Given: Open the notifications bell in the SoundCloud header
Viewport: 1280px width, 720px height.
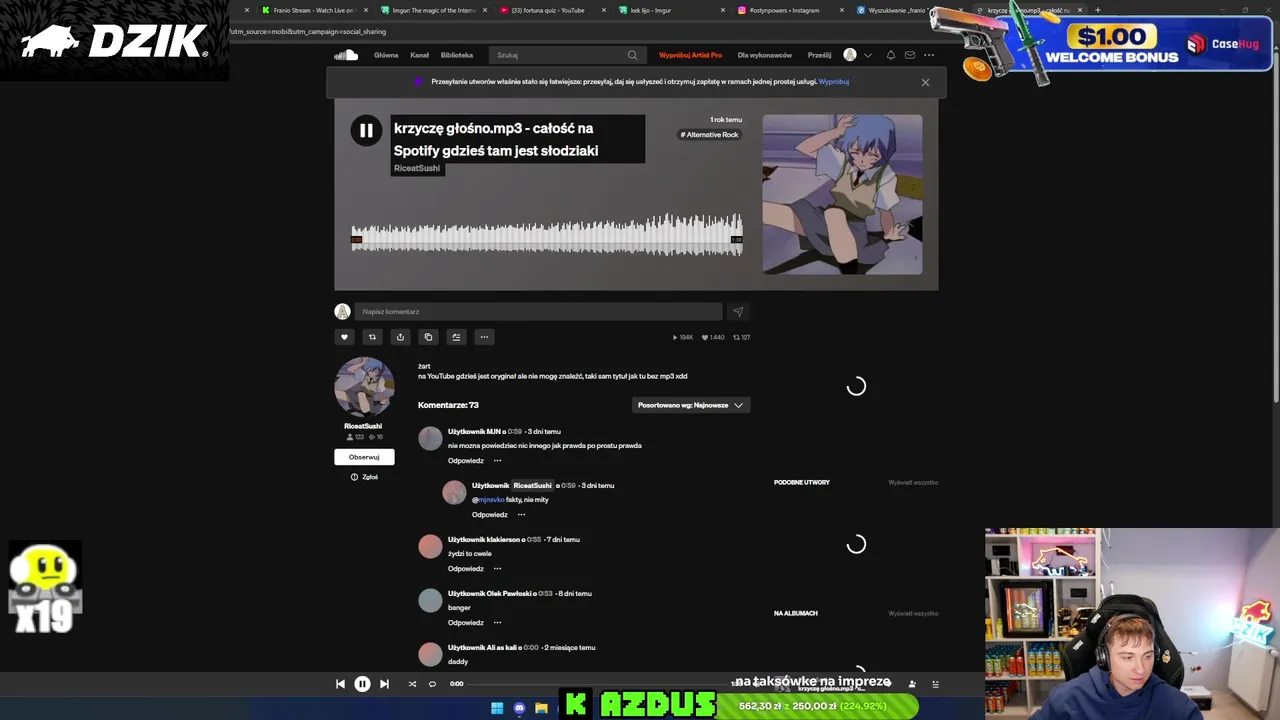Looking at the screenshot, I should 891,55.
